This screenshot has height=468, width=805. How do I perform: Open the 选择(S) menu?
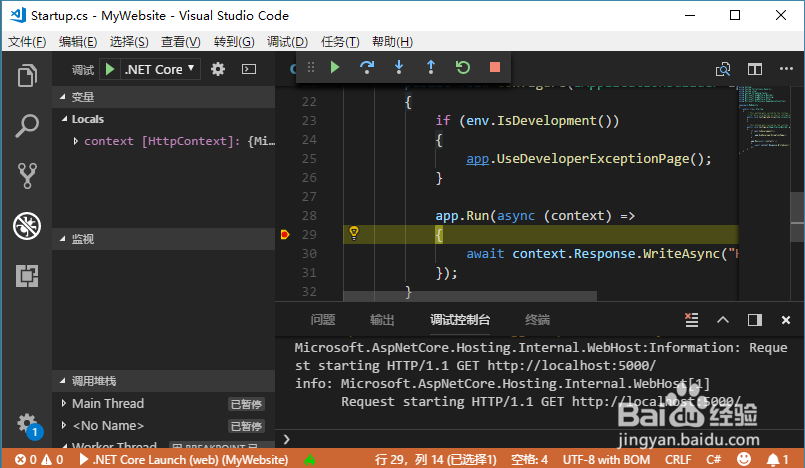click(x=129, y=42)
